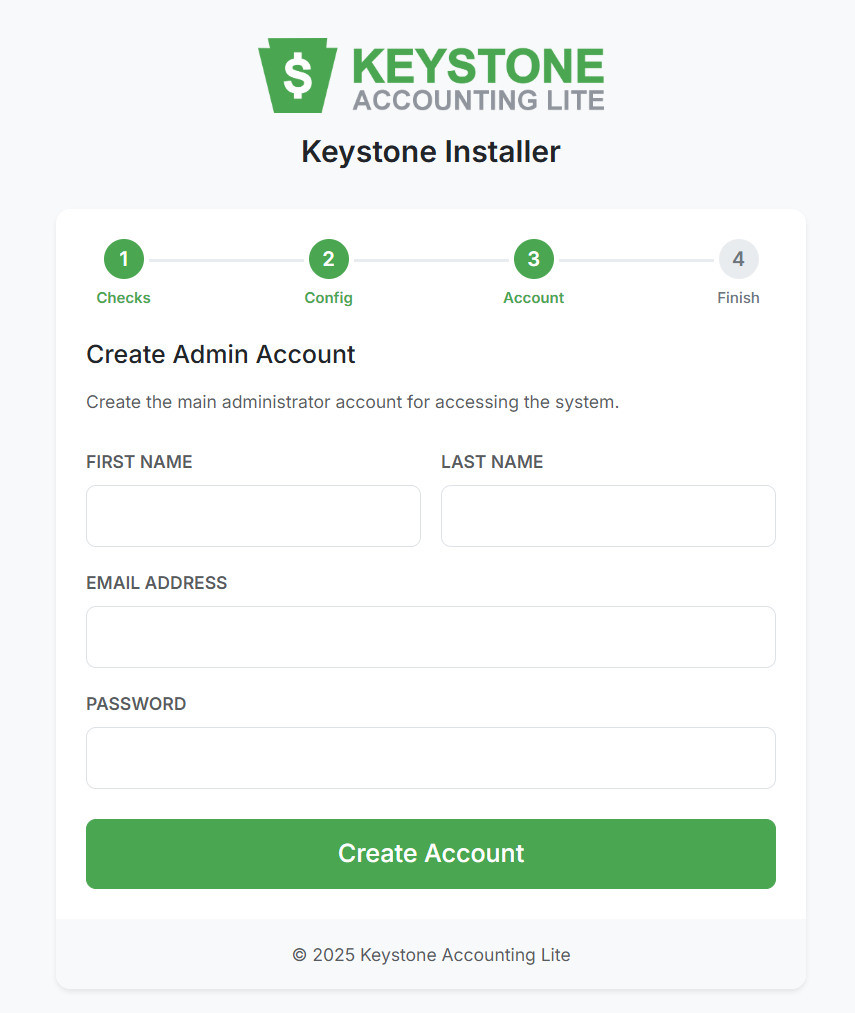Open the Finish step label
Viewport: 855px width, 1013px height.
click(x=738, y=297)
